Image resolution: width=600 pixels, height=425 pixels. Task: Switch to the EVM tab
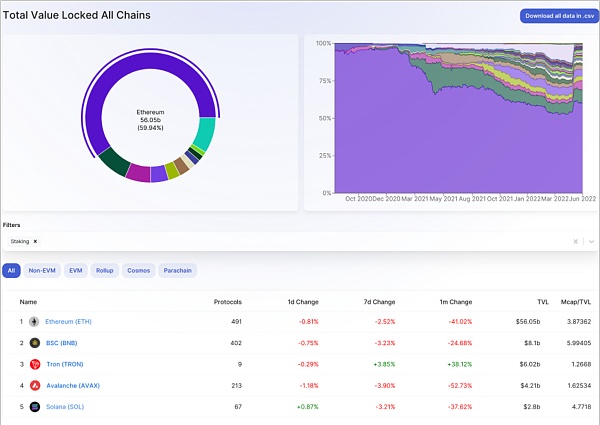click(76, 270)
